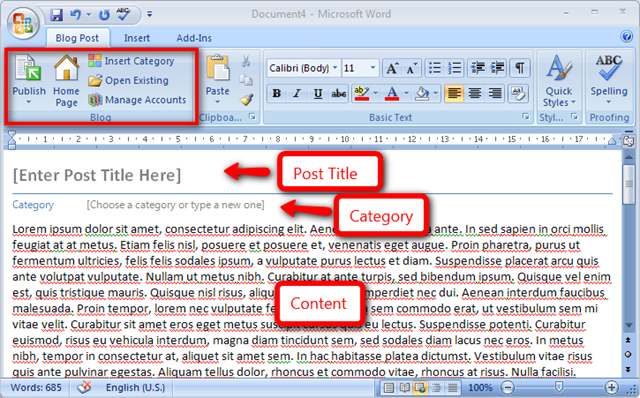
Task: Toggle Strikethrough formatting
Action: pos(338,93)
